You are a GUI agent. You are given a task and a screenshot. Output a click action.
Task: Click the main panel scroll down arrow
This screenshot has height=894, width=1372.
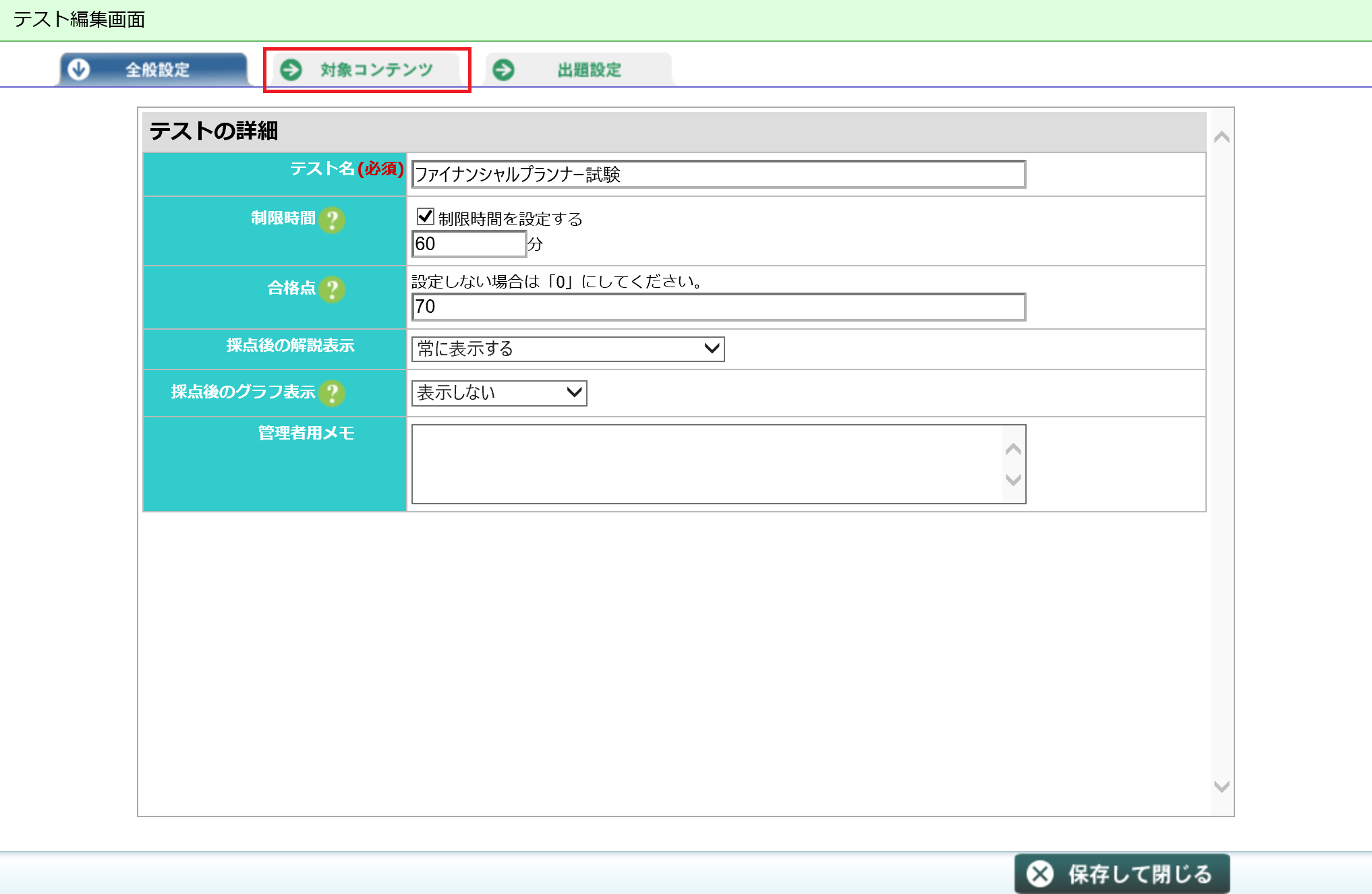pyautogui.click(x=1222, y=786)
